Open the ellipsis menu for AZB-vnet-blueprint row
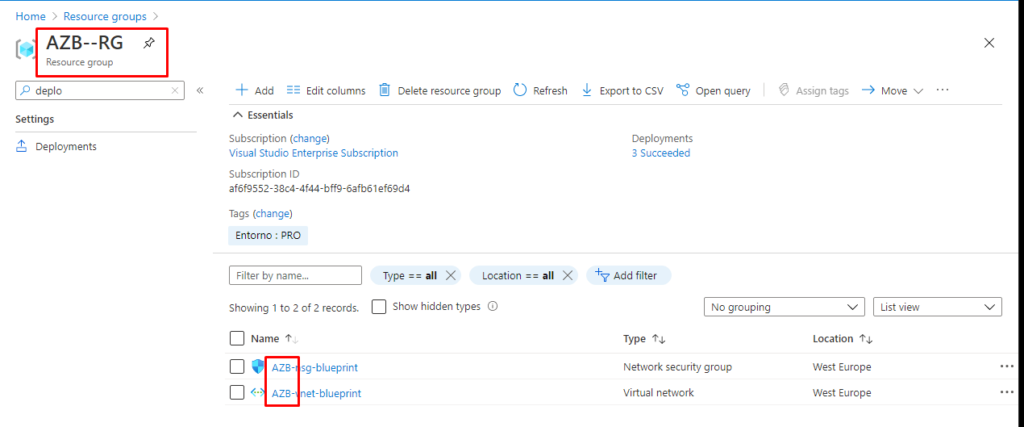The width and height of the screenshot is (1024, 427). coord(1006,392)
